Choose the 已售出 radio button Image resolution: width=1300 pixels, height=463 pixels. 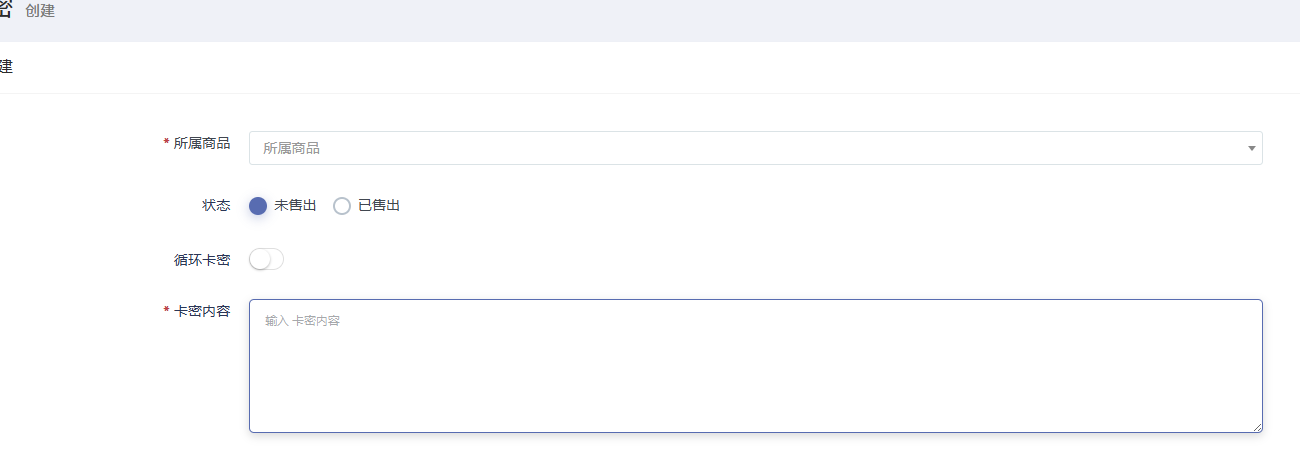[342, 206]
